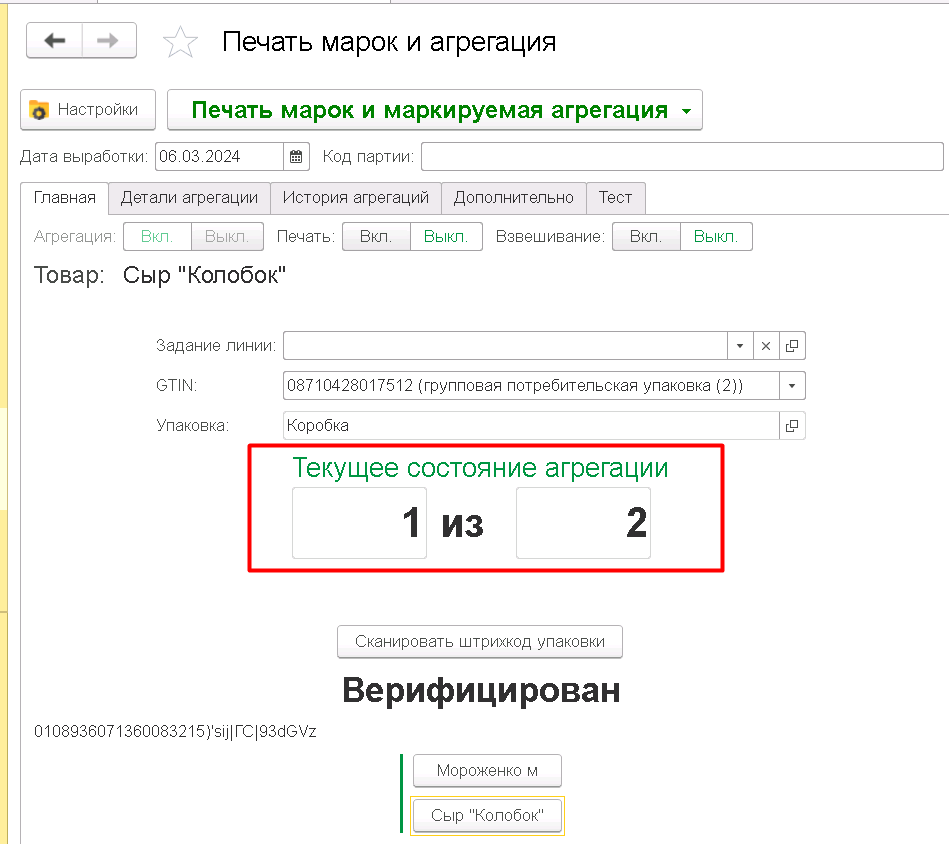949x844 pixels.
Task: Click the scanned code 010893607136008321 text
Action: 175,732
